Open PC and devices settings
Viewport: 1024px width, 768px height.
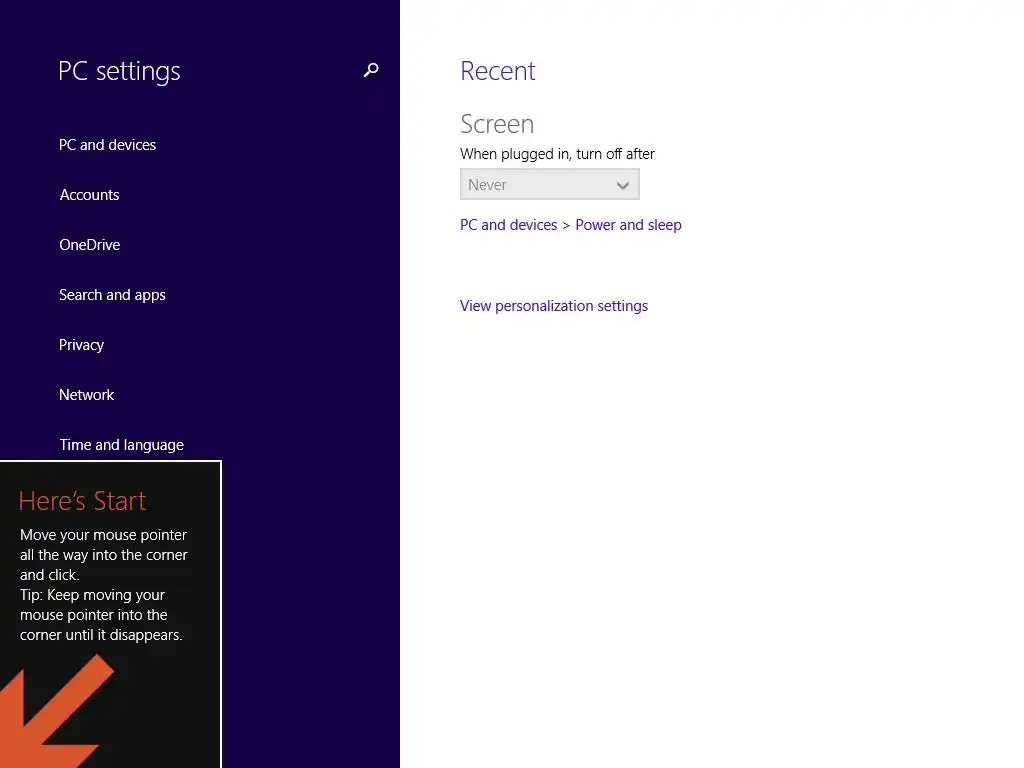coord(107,144)
